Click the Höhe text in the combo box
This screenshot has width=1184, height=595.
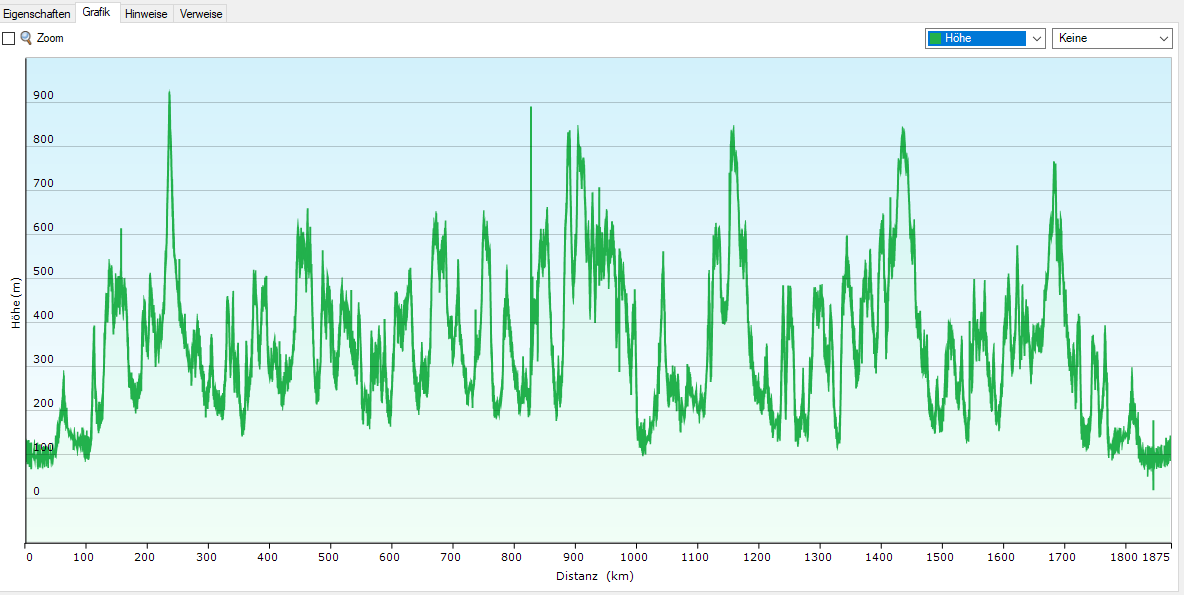point(958,39)
